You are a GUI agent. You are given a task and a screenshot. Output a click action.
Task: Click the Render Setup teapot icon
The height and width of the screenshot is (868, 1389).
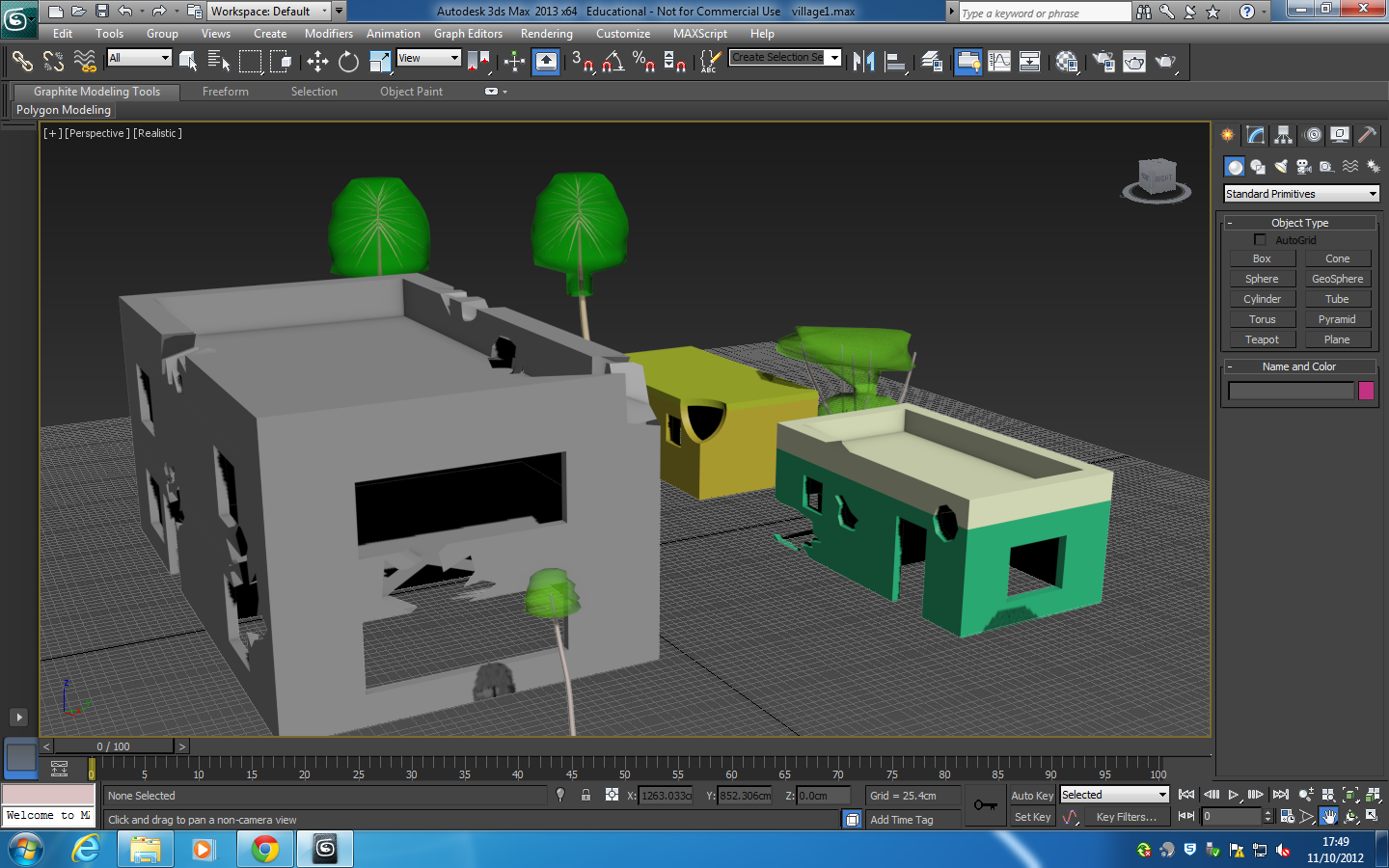pyautogui.click(x=1103, y=63)
